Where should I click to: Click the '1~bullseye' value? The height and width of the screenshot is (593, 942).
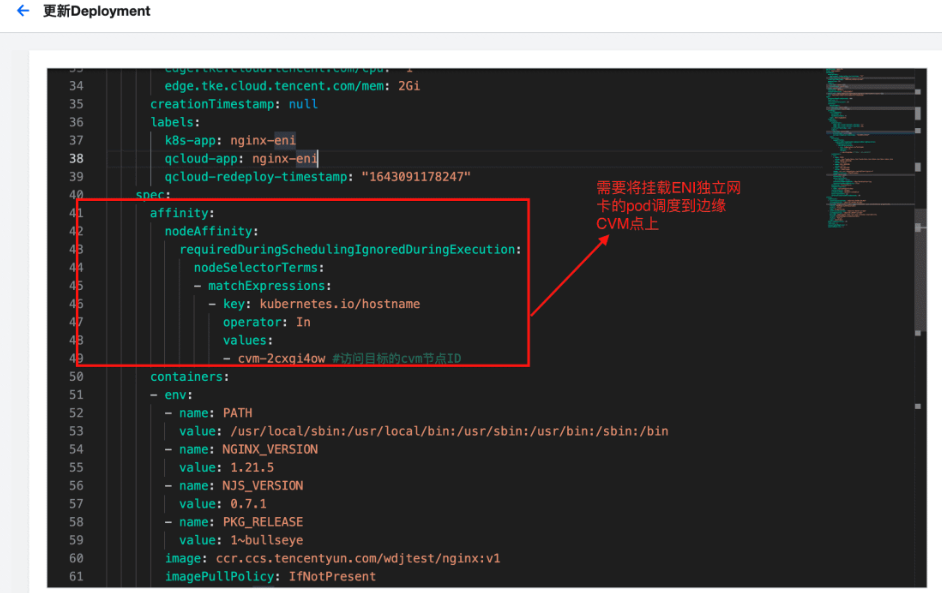[x=267, y=540]
